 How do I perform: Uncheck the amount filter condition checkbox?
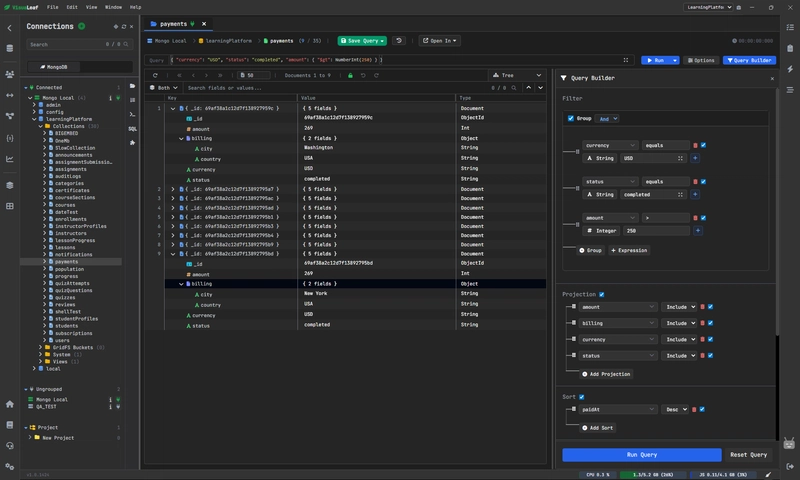[x=703, y=218]
